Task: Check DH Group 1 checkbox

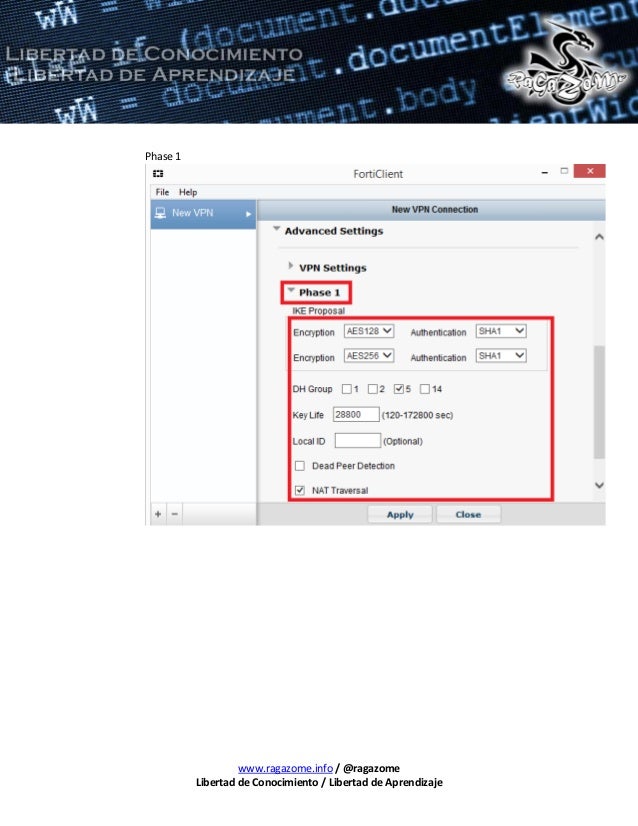Action: 347,389
